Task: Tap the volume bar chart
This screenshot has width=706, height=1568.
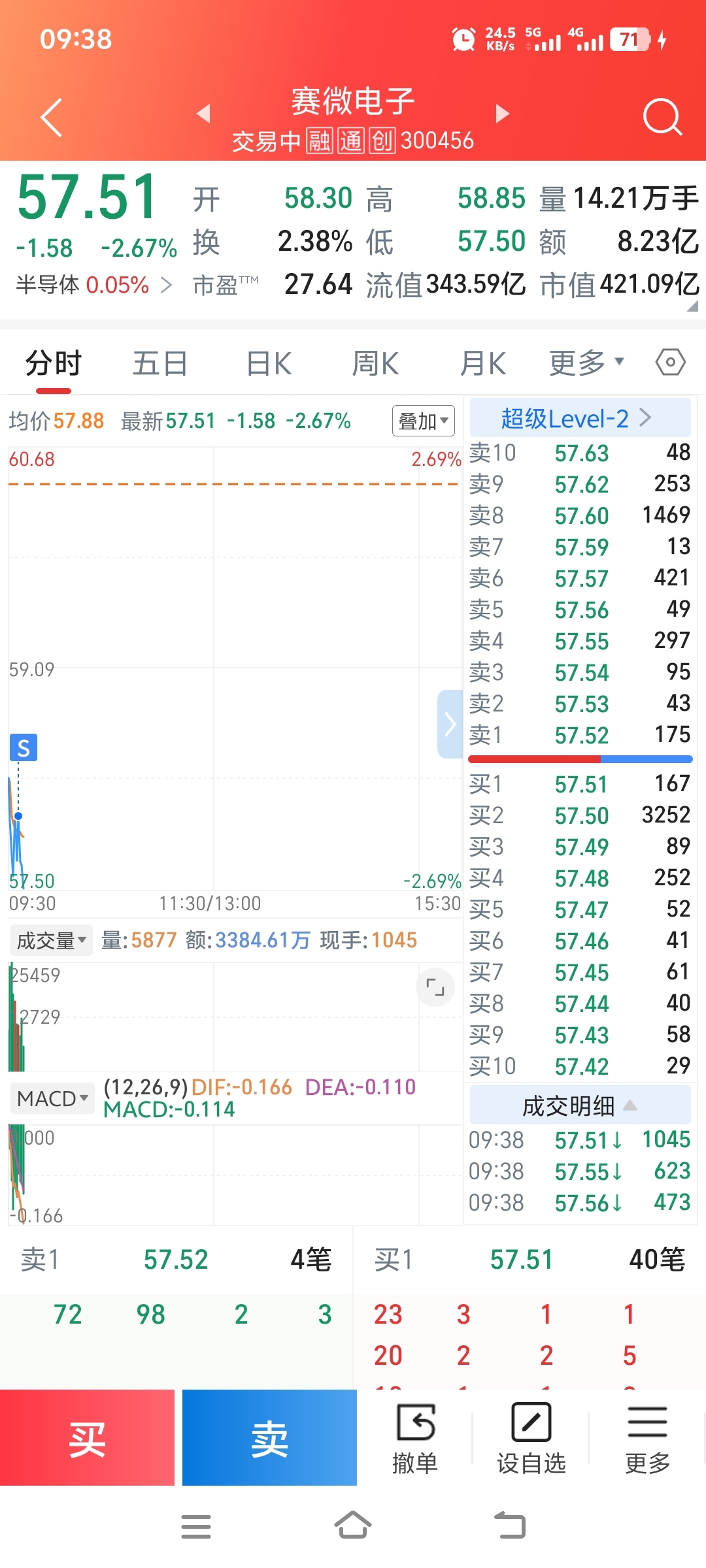Action: pos(235,1017)
